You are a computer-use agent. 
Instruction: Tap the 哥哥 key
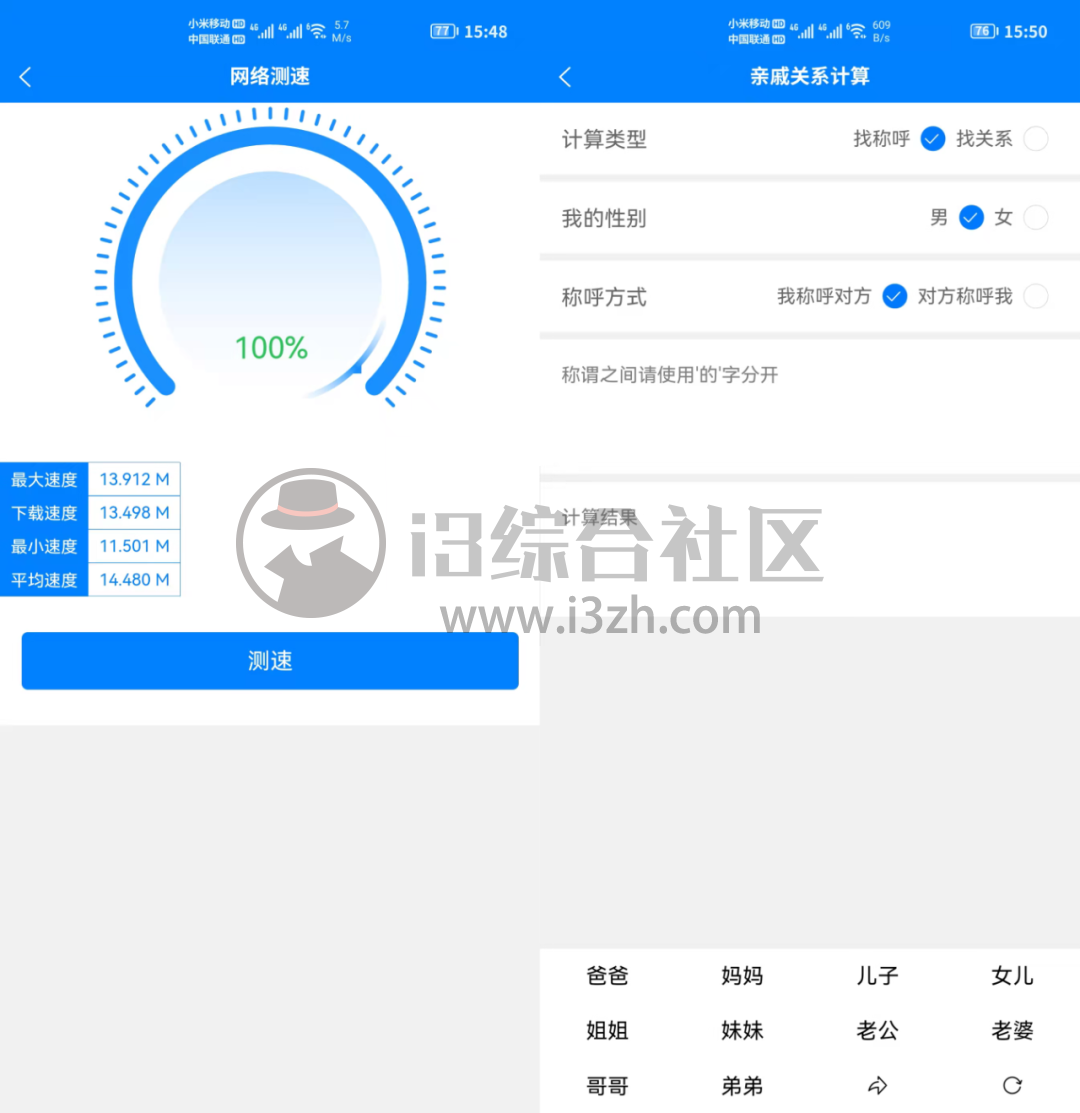coord(607,1085)
